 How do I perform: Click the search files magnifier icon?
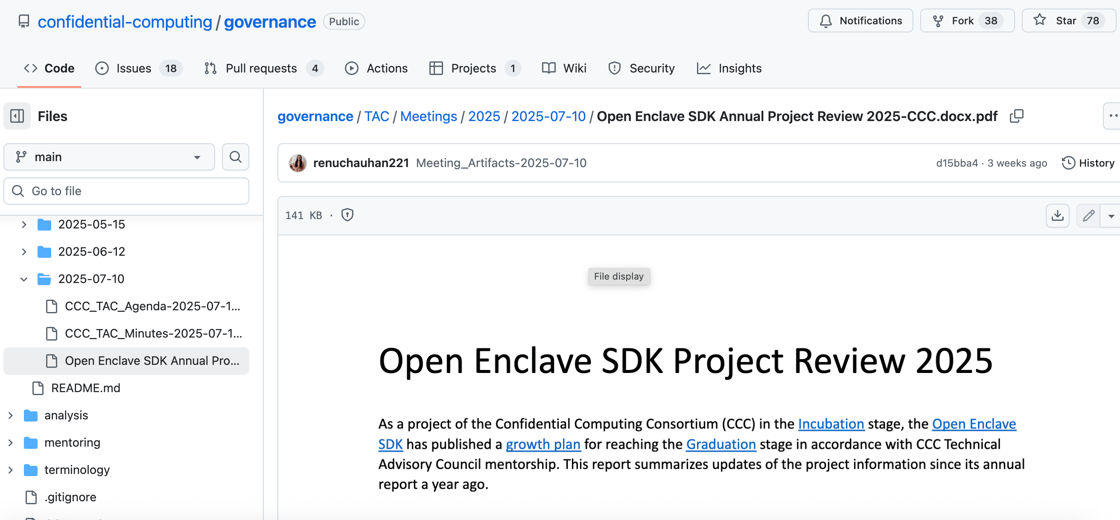[235, 157]
